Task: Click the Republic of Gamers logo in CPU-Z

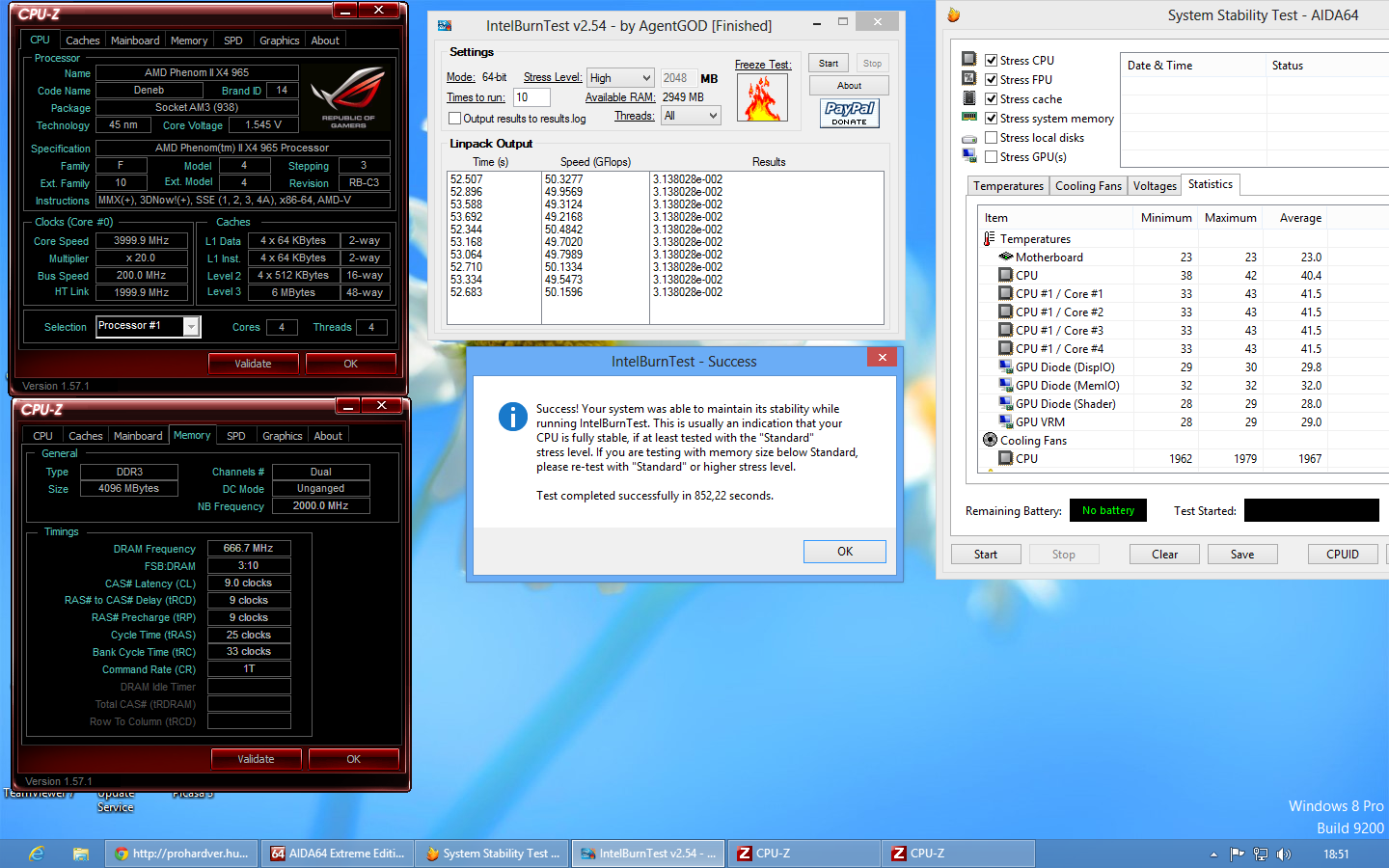Action: tap(348, 97)
